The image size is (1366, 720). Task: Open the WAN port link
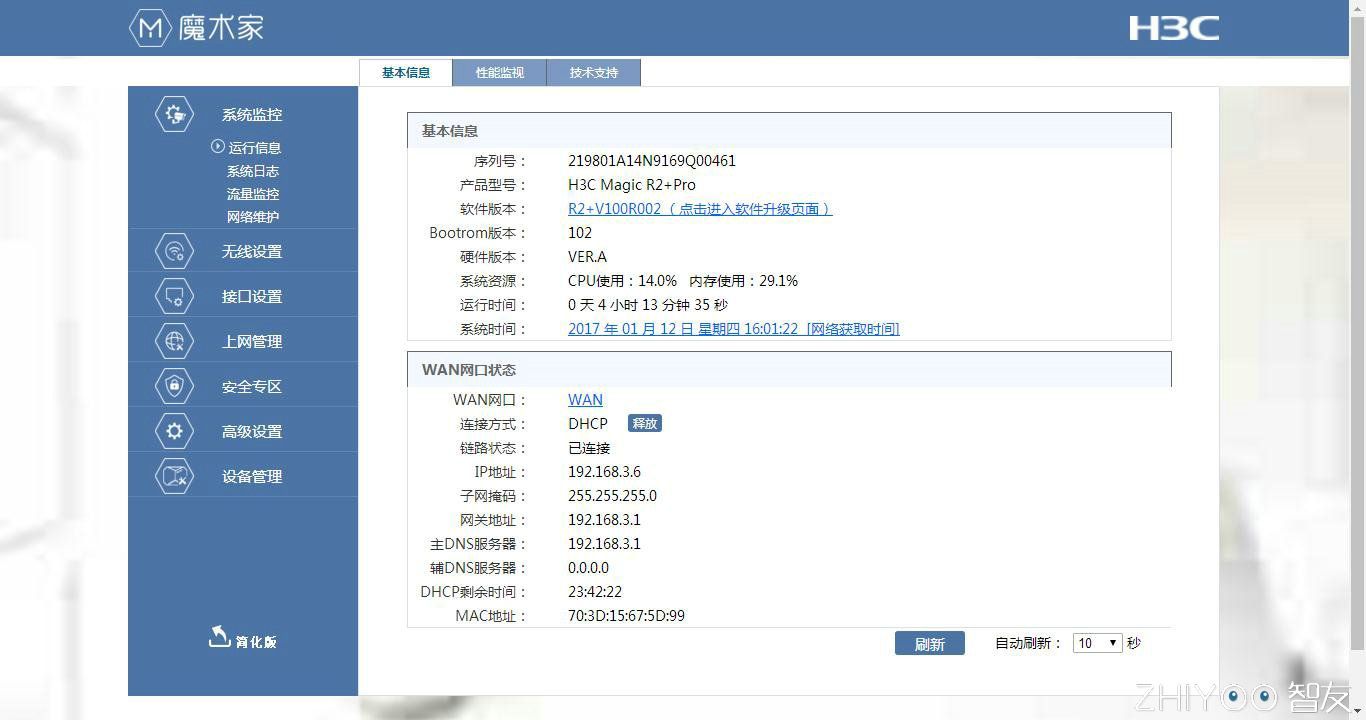(x=585, y=400)
